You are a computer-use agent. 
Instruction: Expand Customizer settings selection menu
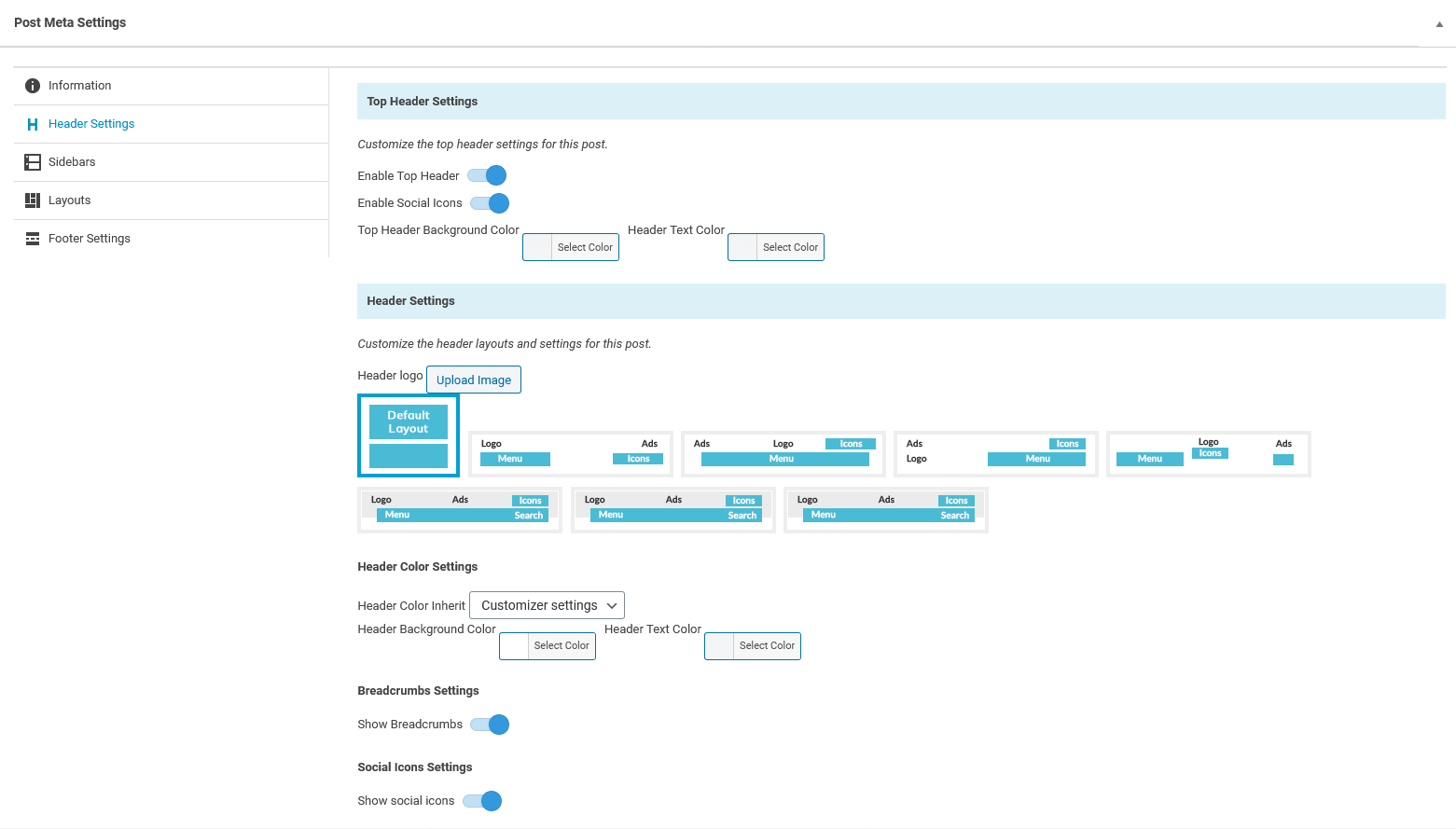[x=547, y=604]
